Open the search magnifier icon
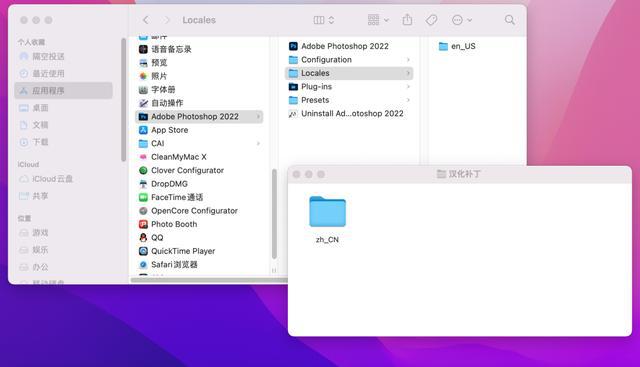640x367 pixels. pos(510,20)
